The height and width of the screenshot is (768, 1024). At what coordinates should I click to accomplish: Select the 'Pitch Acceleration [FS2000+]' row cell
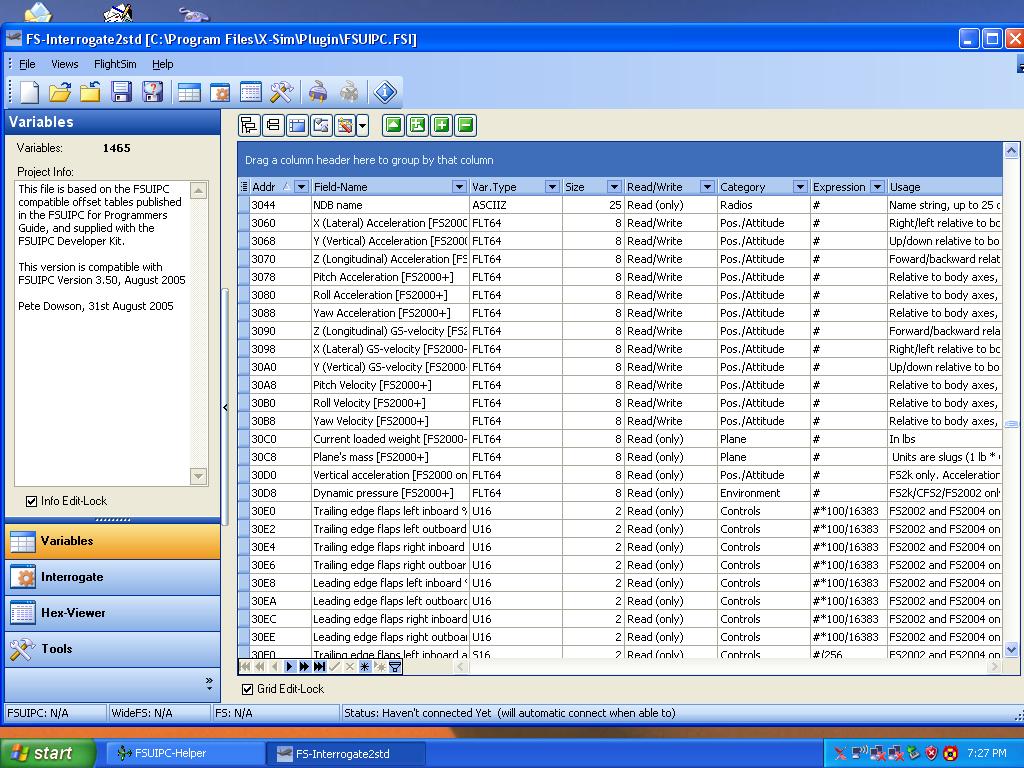390,277
